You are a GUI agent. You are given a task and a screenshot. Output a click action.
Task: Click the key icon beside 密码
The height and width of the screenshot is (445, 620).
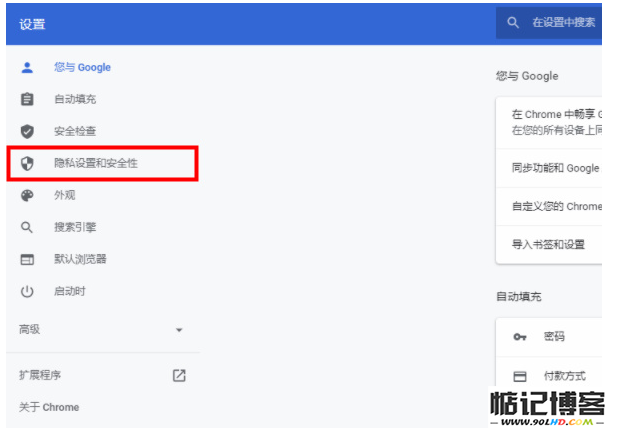tap(520, 337)
